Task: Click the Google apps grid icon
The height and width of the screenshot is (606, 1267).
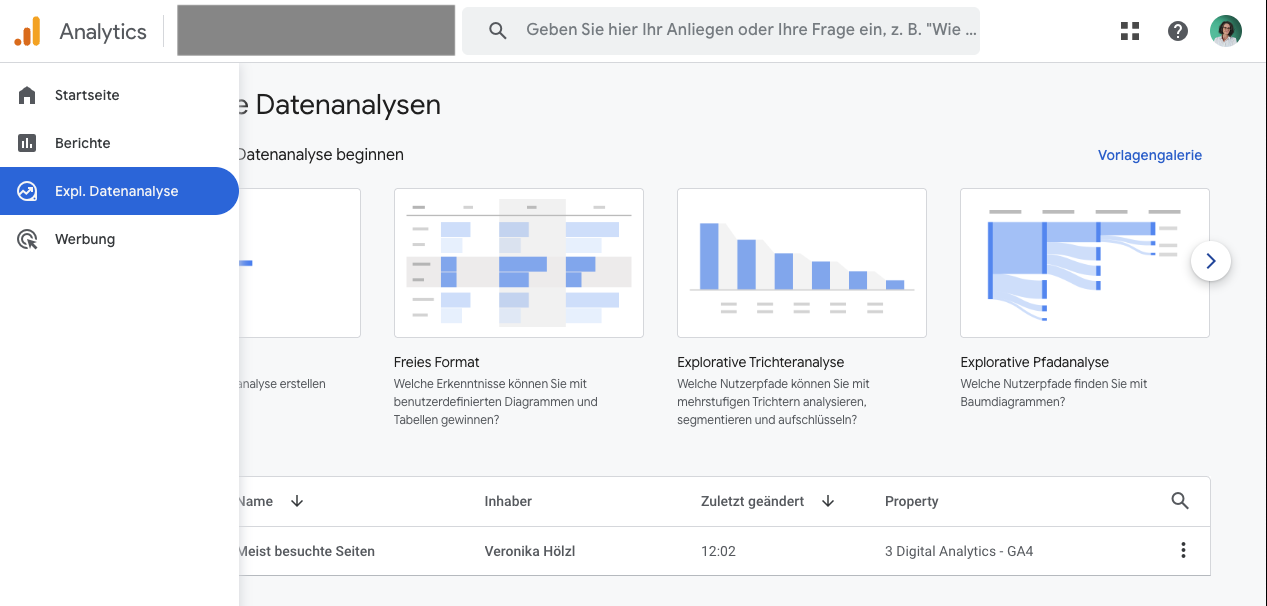Action: coord(1129,31)
